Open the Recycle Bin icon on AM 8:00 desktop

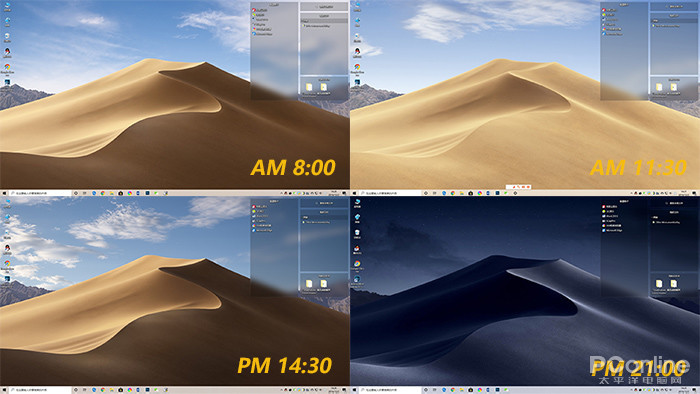(x=7, y=36)
